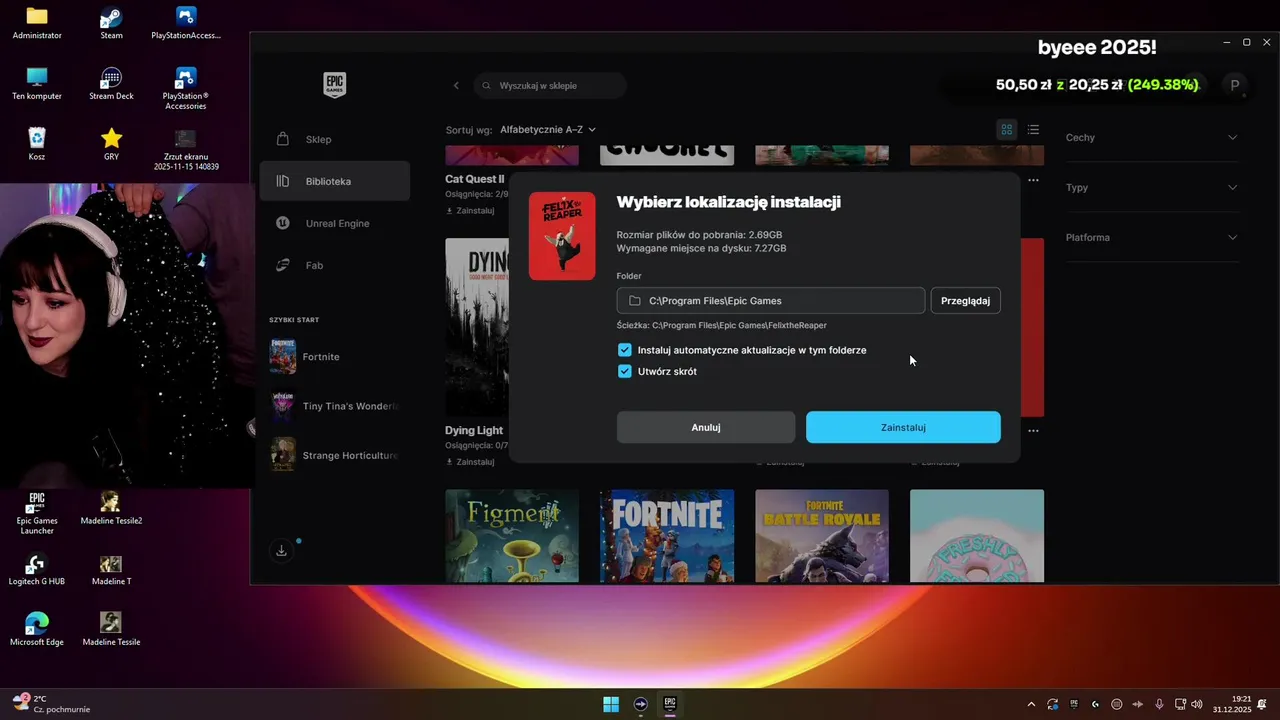Select the Epic Games Launcher desktop shortcut
Screen dimensions: 1280x720
coord(37,513)
